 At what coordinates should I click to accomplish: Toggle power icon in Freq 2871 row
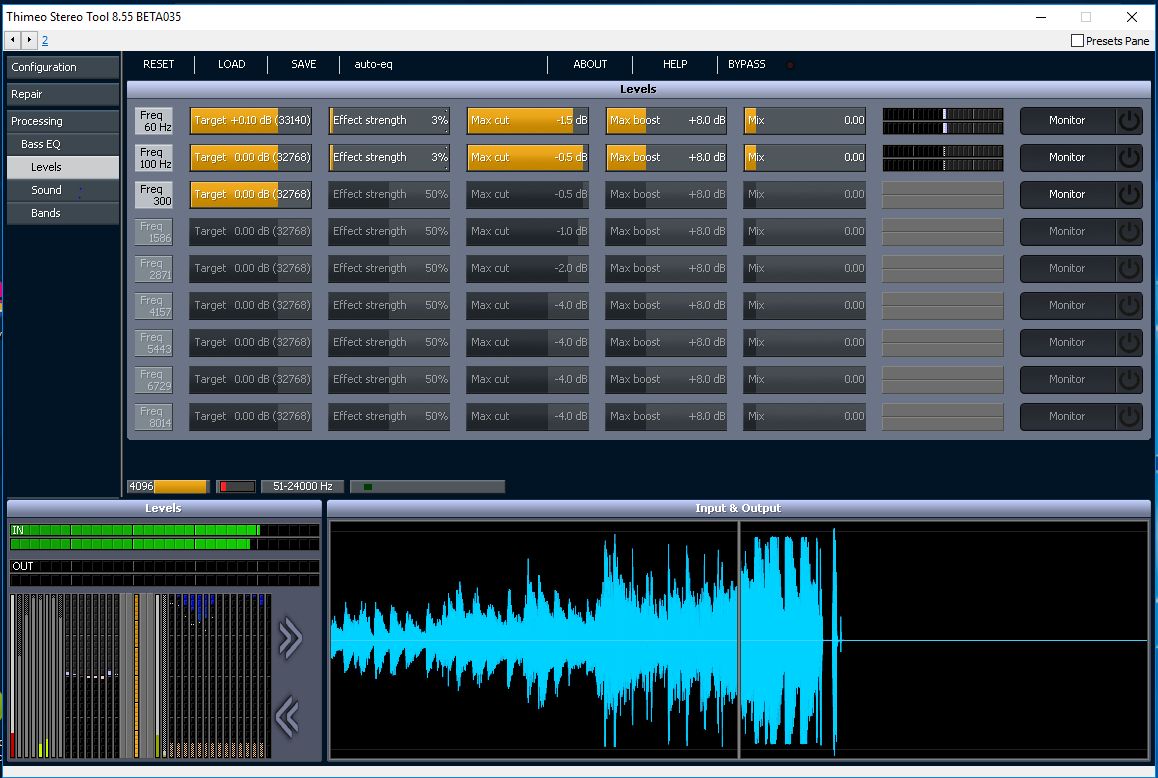click(x=1128, y=268)
